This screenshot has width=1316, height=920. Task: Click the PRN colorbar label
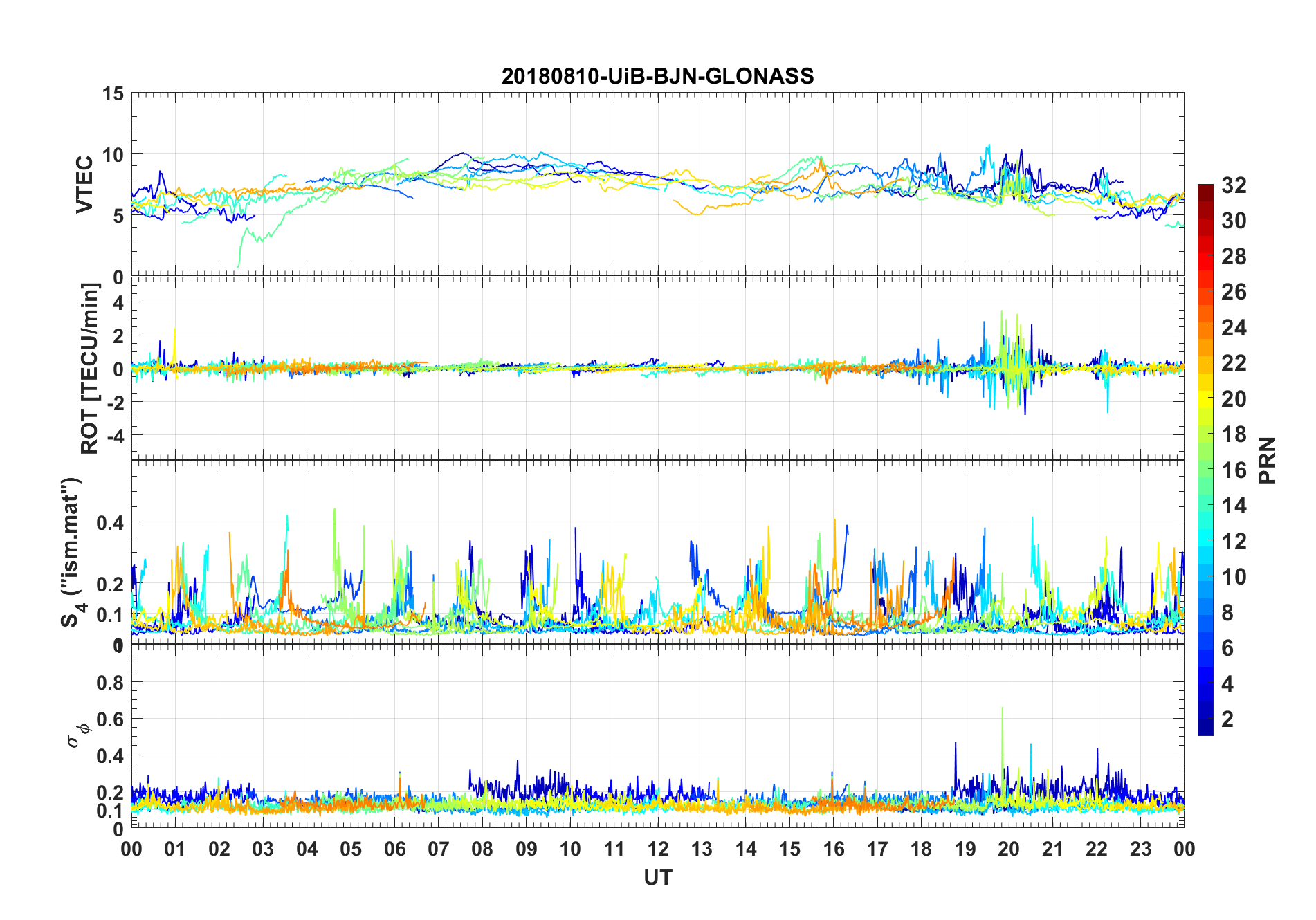click(x=1268, y=460)
